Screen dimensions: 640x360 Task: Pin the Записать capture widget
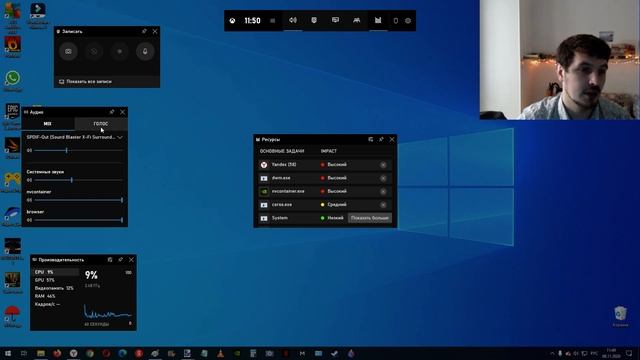click(144, 31)
